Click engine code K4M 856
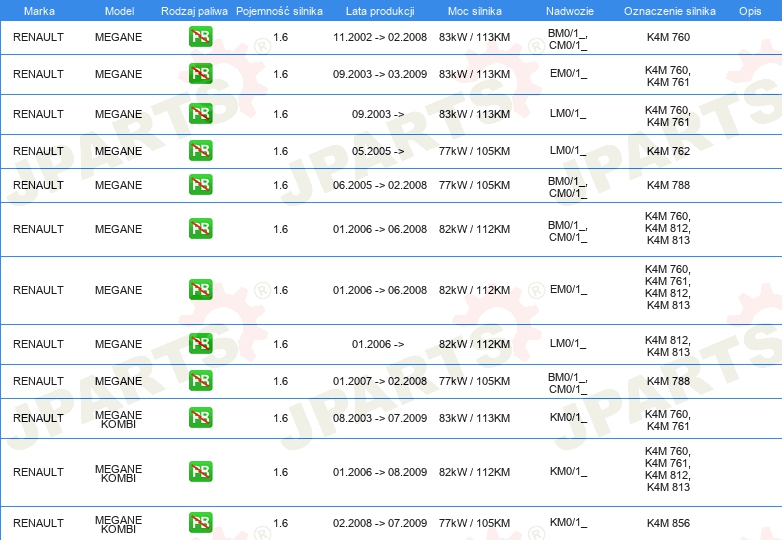Screen dimensions: 782x540 pos(668,523)
